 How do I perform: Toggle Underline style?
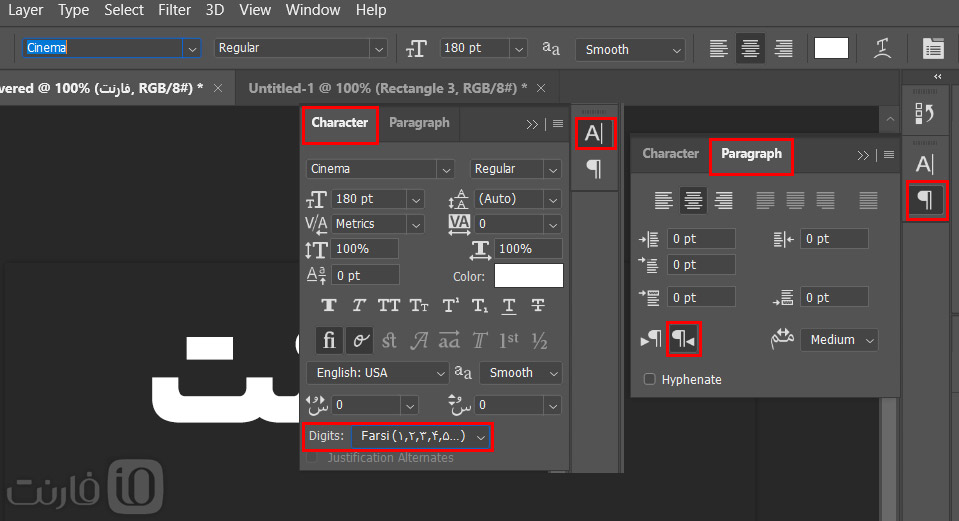click(x=509, y=305)
